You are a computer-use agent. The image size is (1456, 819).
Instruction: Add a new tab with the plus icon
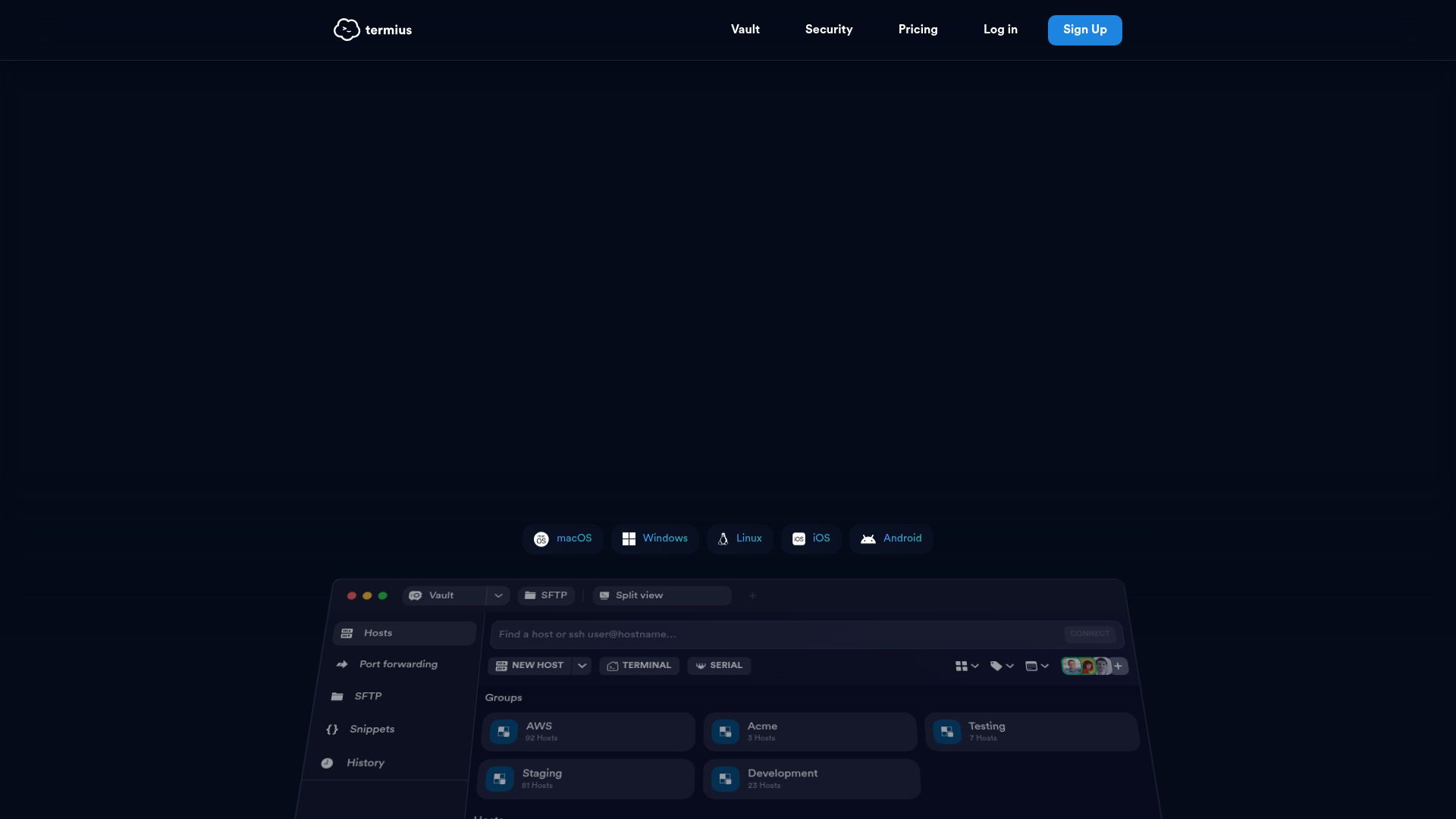click(x=752, y=595)
